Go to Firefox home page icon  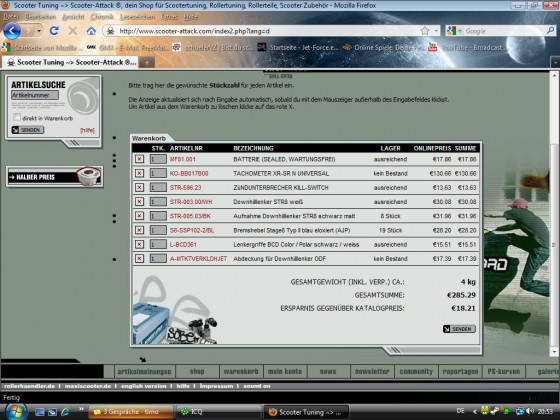(x=91, y=31)
